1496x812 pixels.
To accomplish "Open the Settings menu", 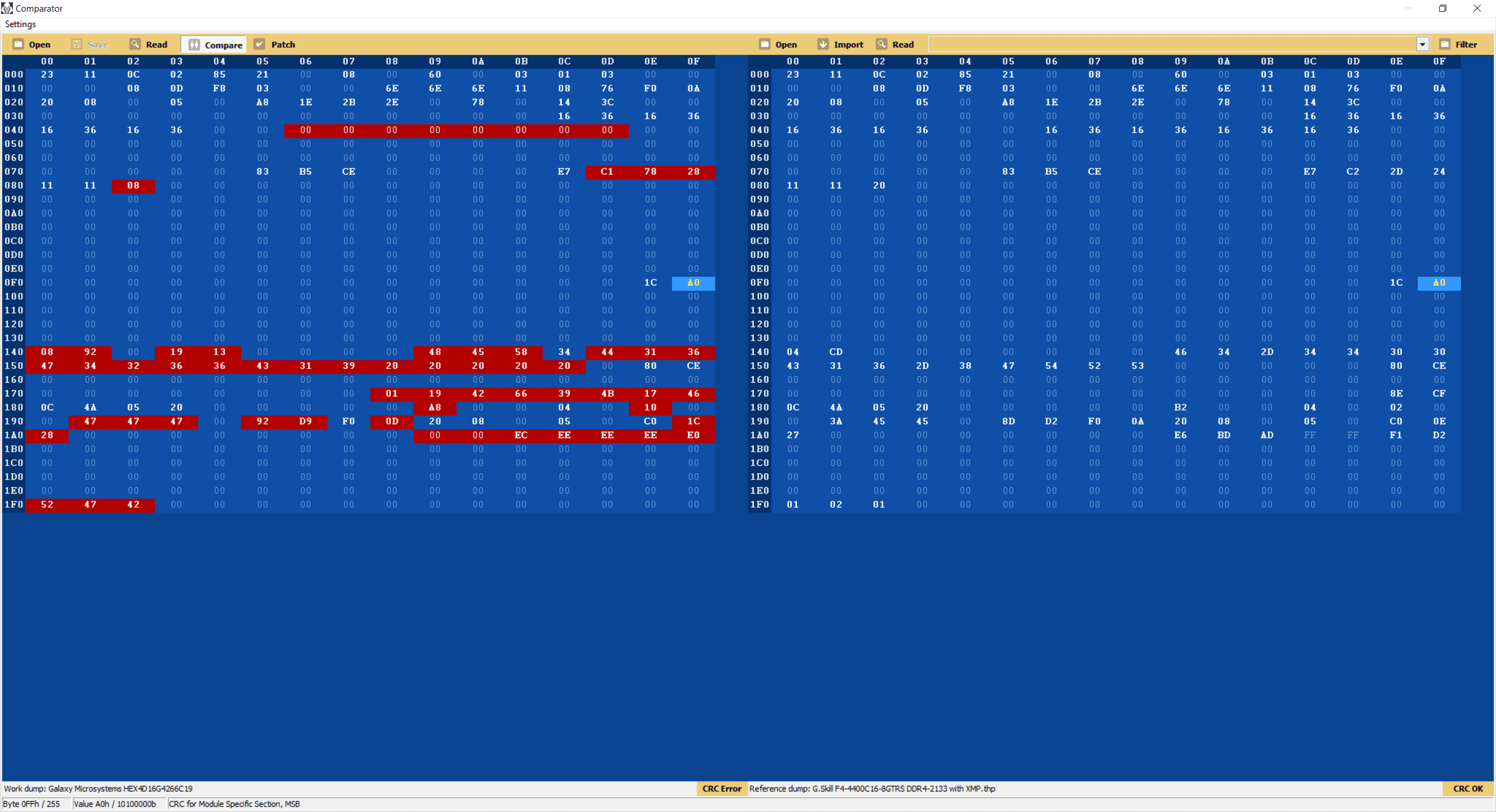I will click(20, 24).
